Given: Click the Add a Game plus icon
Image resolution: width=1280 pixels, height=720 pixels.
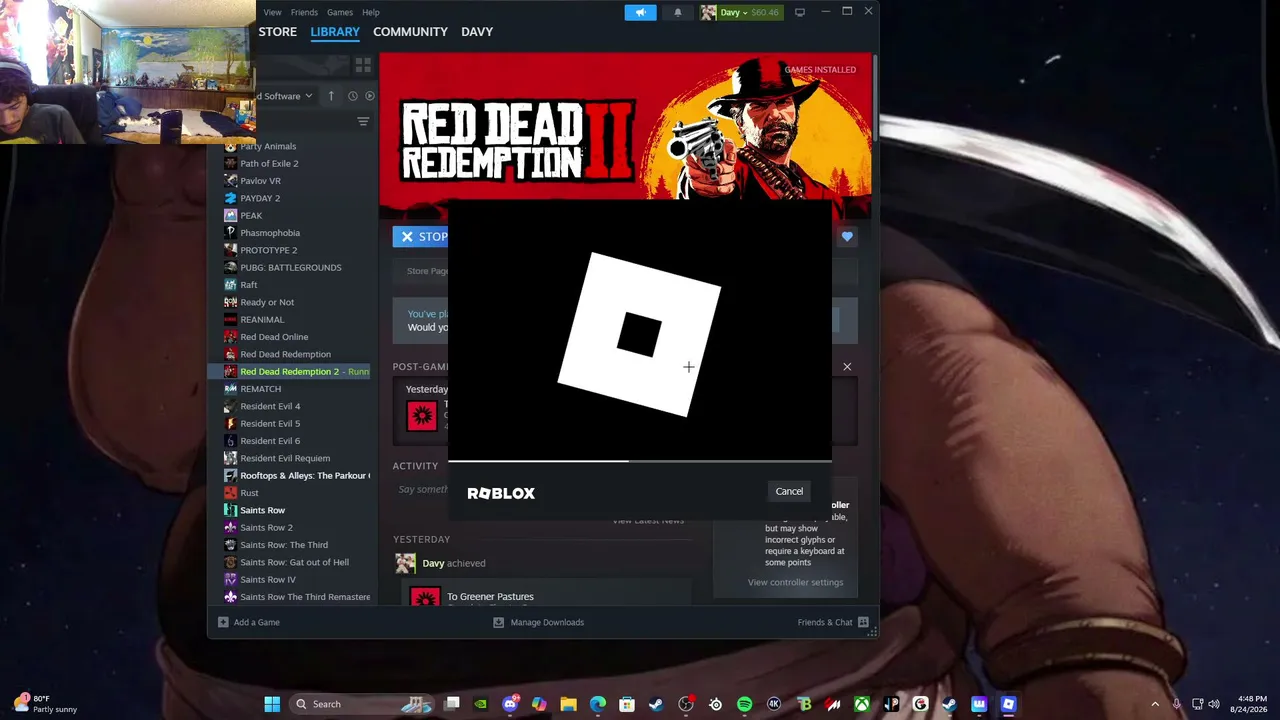Looking at the screenshot, I should pyautogui.click(x=223, y=622).
